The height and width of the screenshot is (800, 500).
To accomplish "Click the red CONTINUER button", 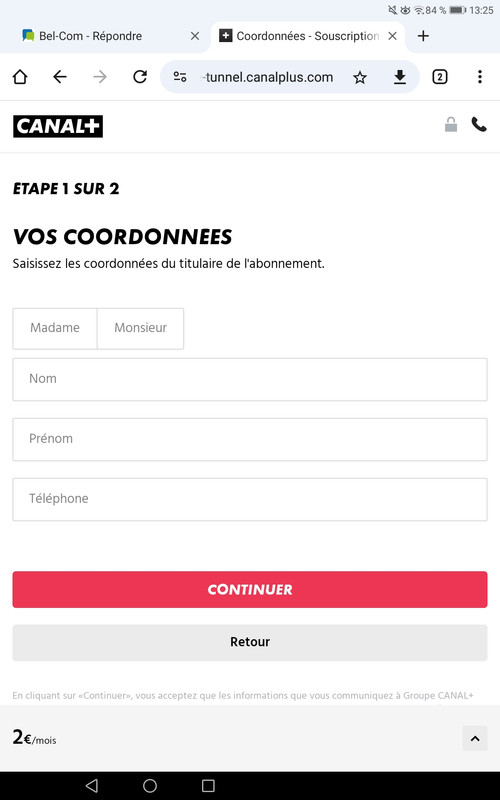I will pyautogui.click(x=250, y=589).
